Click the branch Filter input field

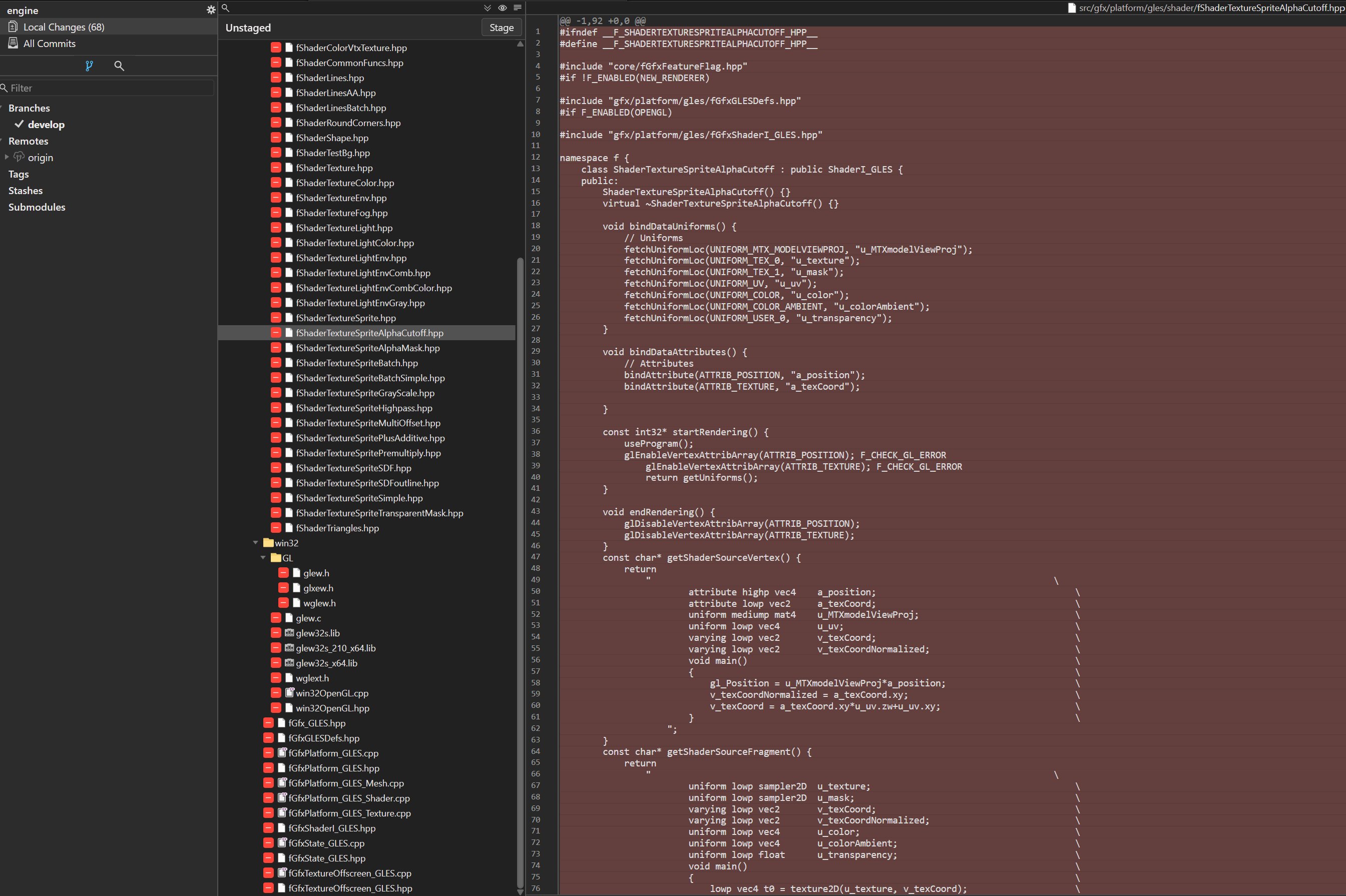(x=109, y=88)
